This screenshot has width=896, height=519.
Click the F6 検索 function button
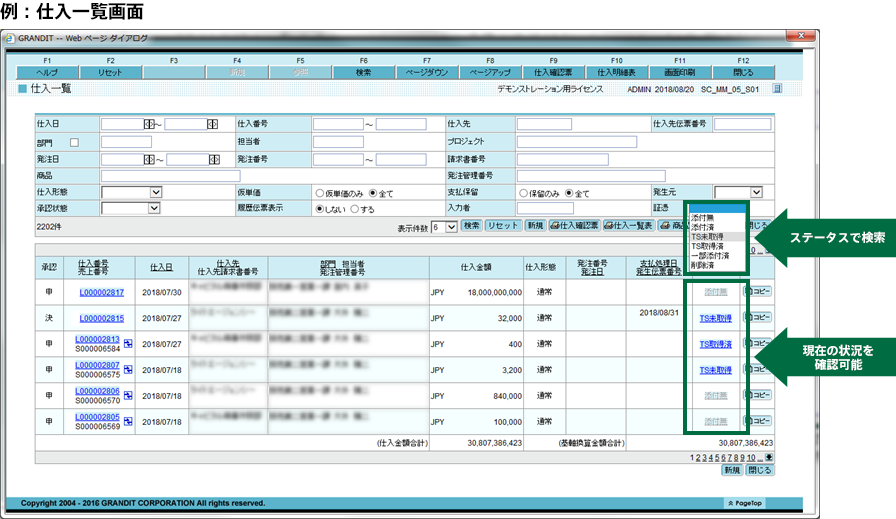point(363,73)
